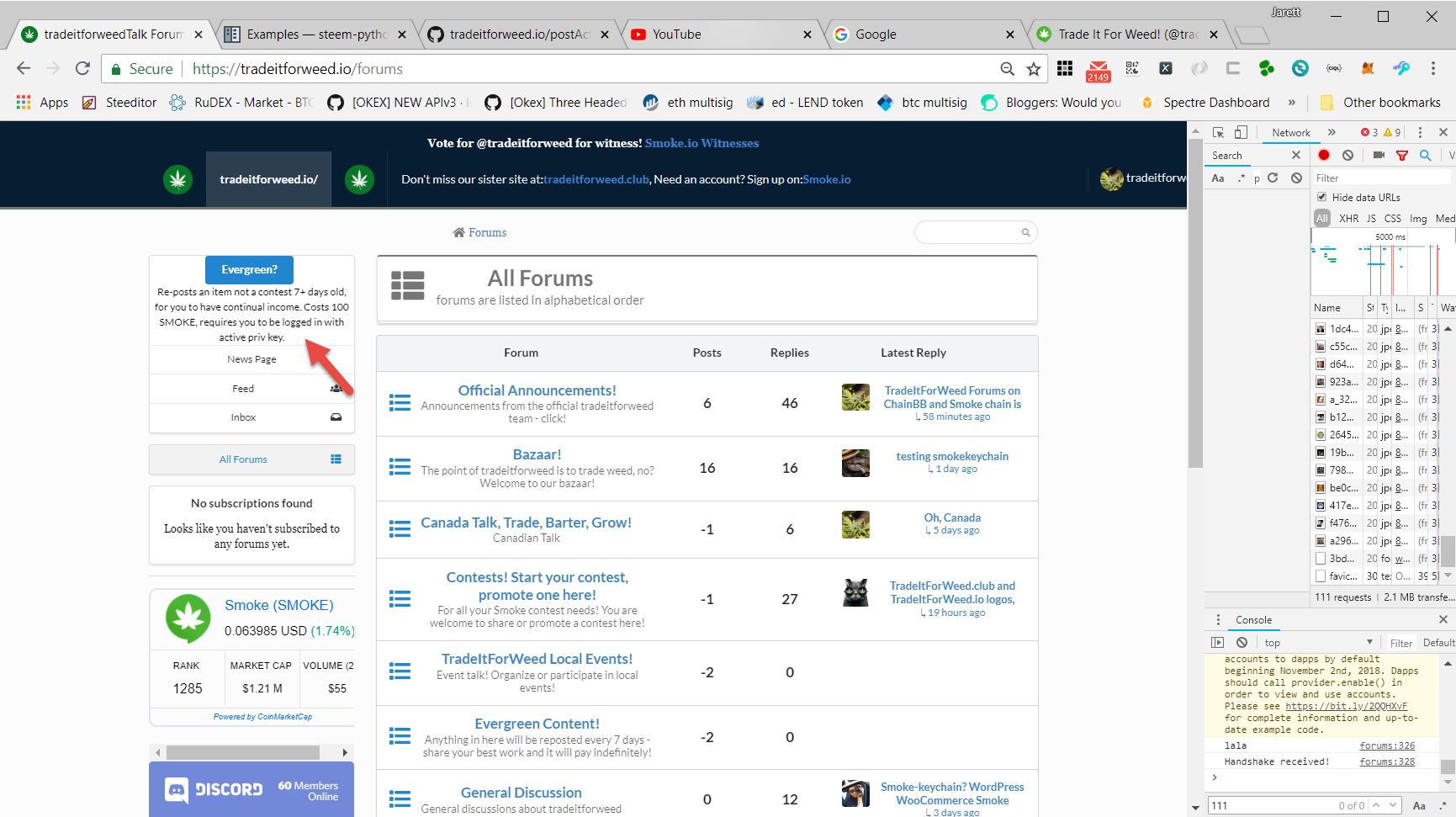Select the CSS network filter
1456x817 pixels.
point(1393,219)
